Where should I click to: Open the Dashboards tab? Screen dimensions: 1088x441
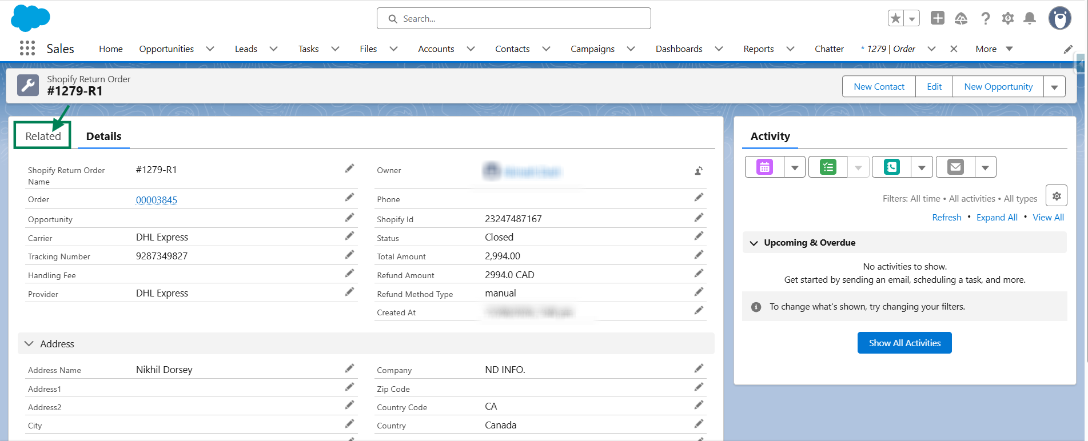pyautogui.click(x=679, y=49)
